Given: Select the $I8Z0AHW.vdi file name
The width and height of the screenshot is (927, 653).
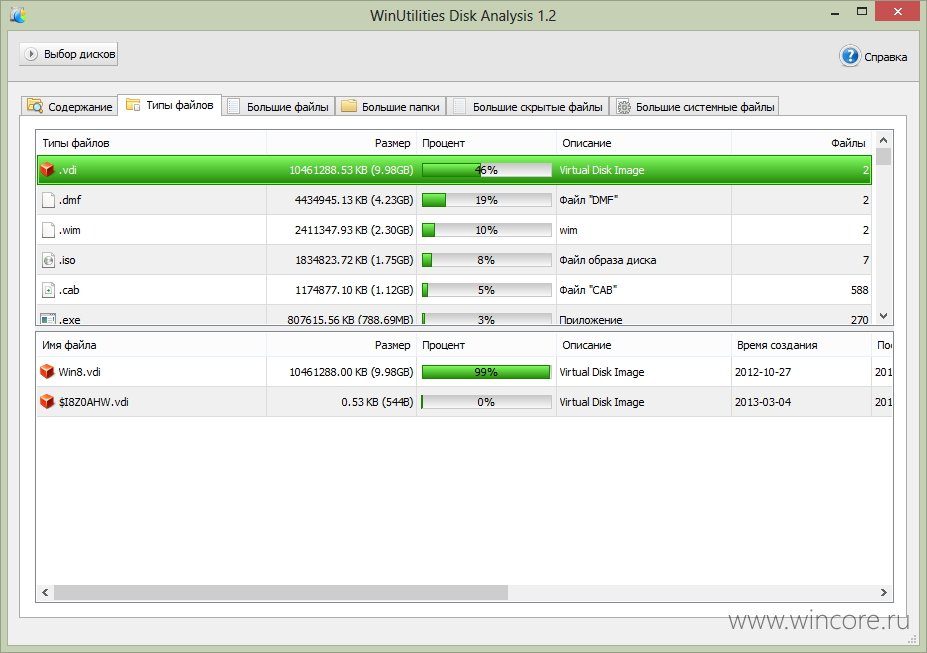Looking at the screenshot, I should 93,402.
